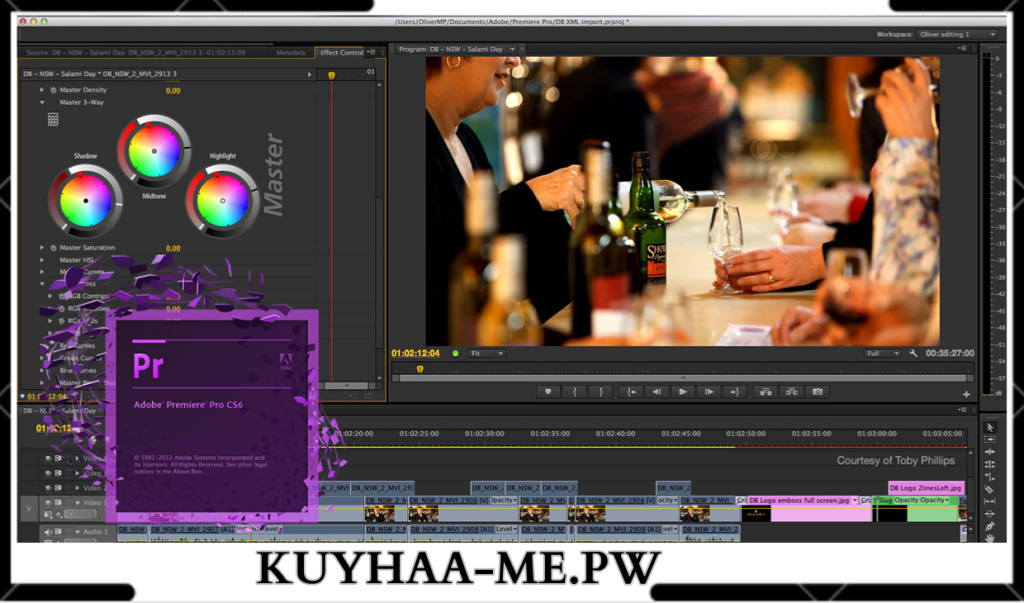1024x603 pixels.
Task: Open the Fit zoom level dropdown
Action: click(x=487, y=353)
